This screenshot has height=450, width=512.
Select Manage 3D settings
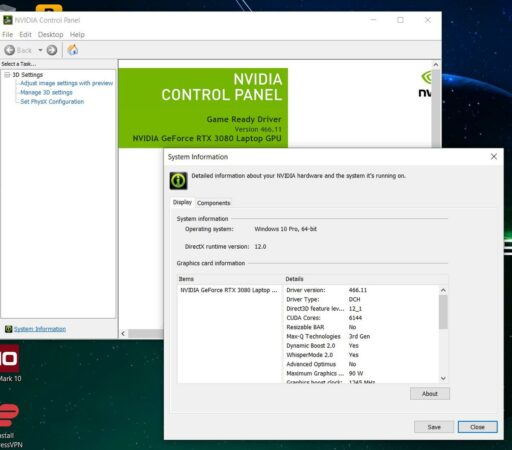(46, 92)
